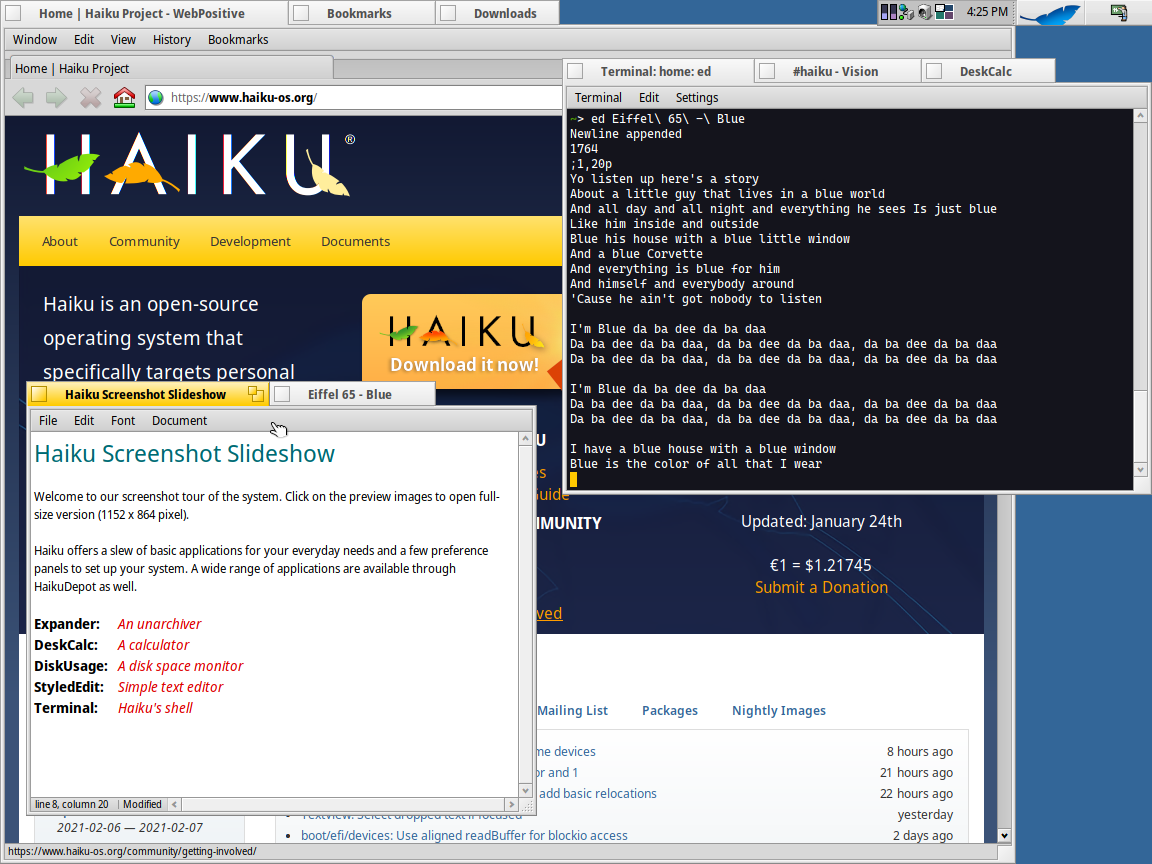Close the Downloads window tab box
This screenshot has height=864, width=1152.
[x=448, y=13]
